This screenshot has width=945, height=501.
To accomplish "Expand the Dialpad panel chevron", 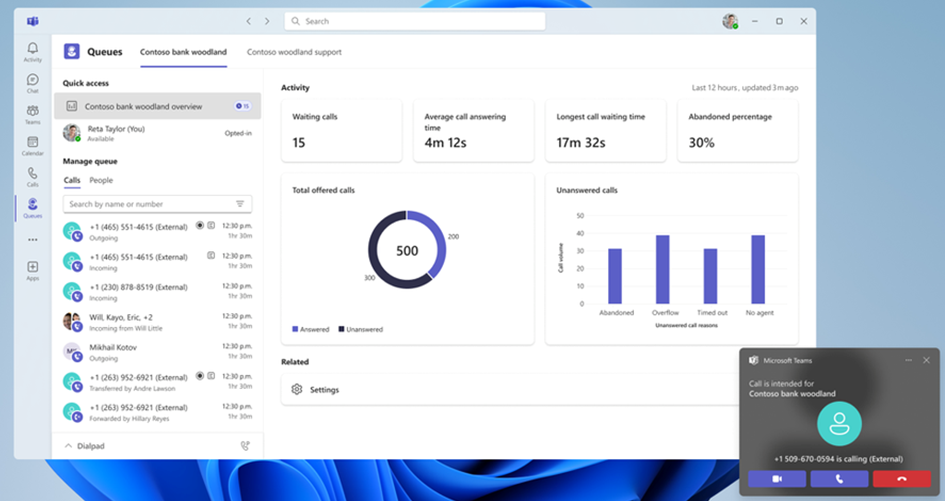I will coord(68,445).
